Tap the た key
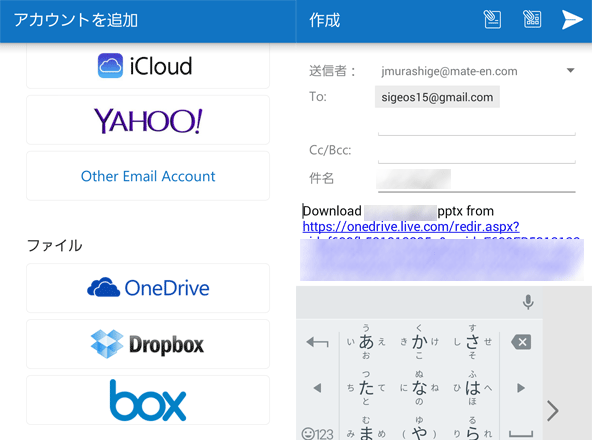 (366, 388)
